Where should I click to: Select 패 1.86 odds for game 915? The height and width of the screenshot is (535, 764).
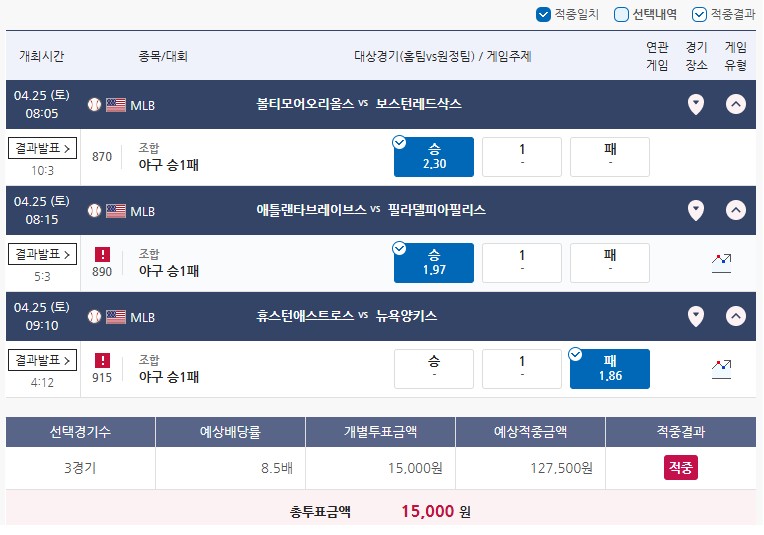pyautogui.click(x=610, y=369)
